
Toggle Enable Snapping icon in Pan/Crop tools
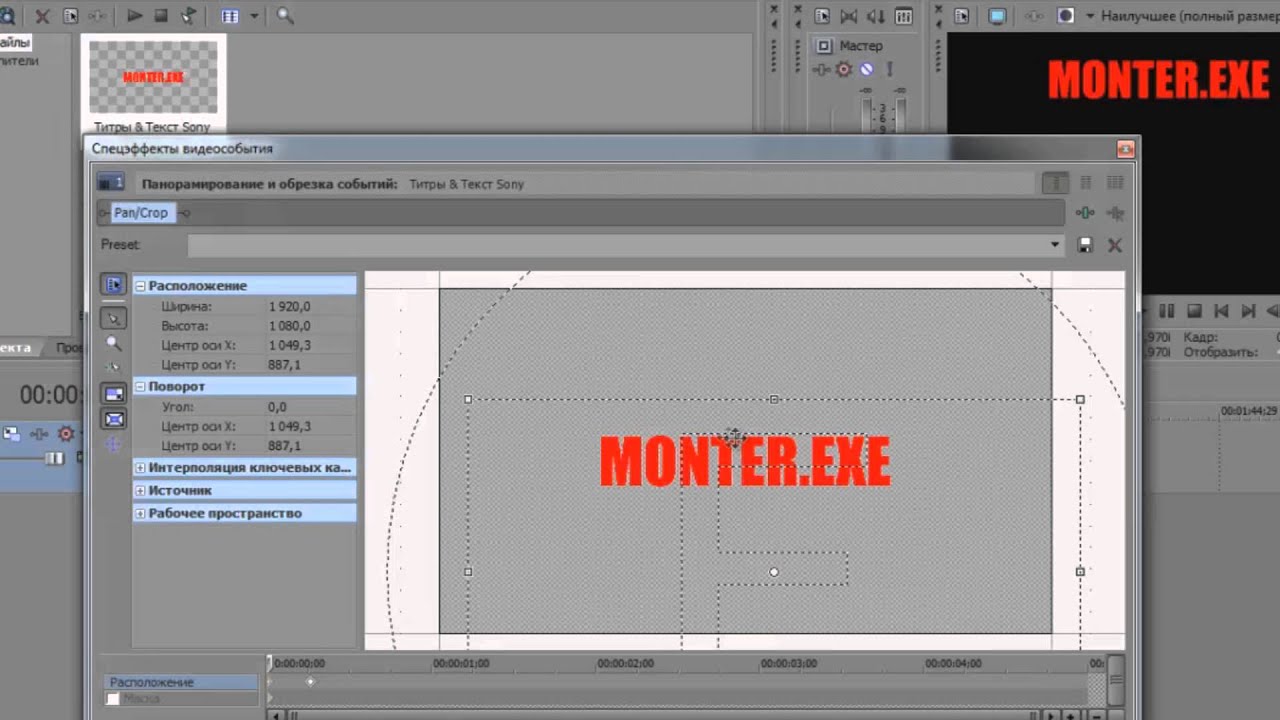click(x=114, y=367)
